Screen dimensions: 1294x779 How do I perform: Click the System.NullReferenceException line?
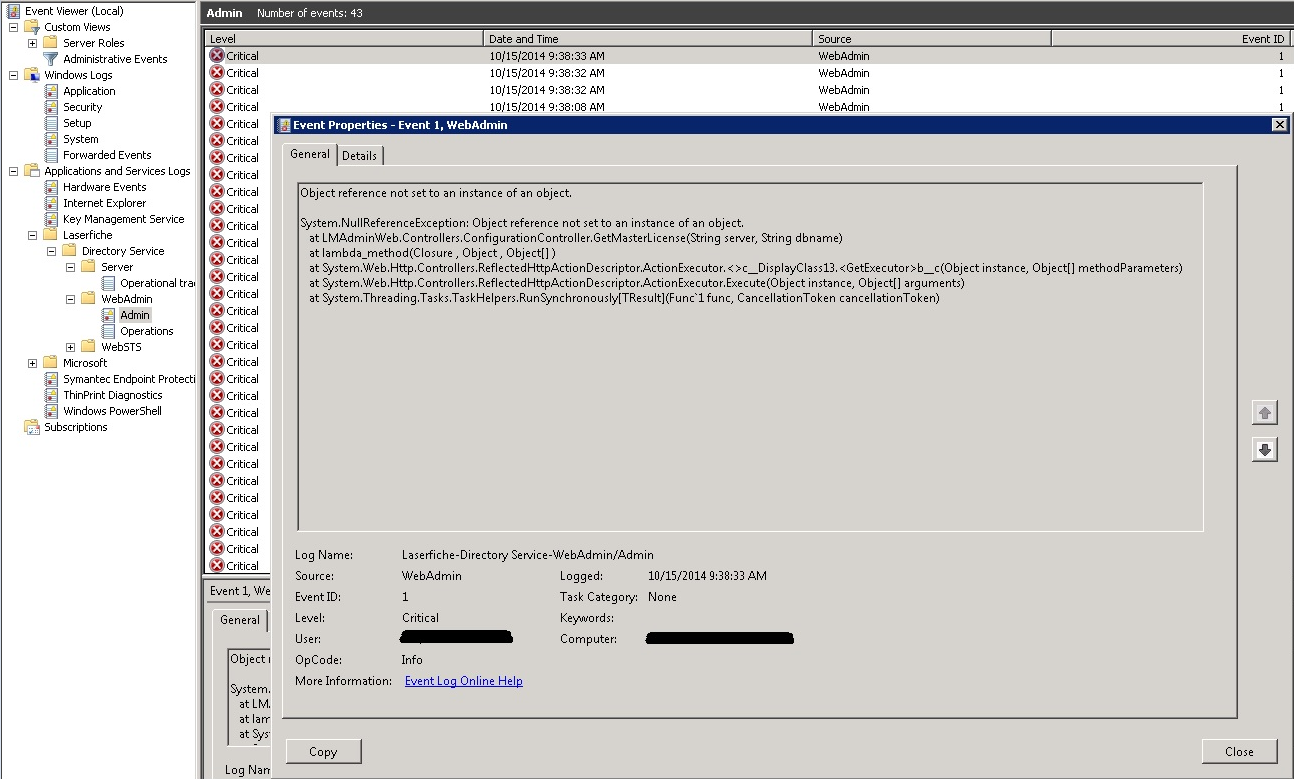coord(522,223)
